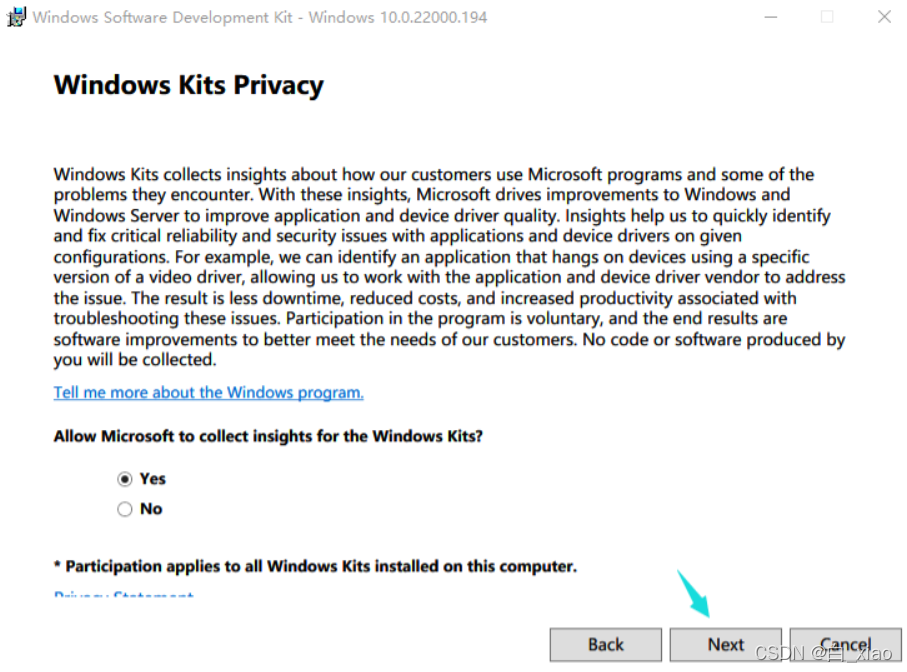Select the Yes radio button
907x672 pixels.
[125, 478]
